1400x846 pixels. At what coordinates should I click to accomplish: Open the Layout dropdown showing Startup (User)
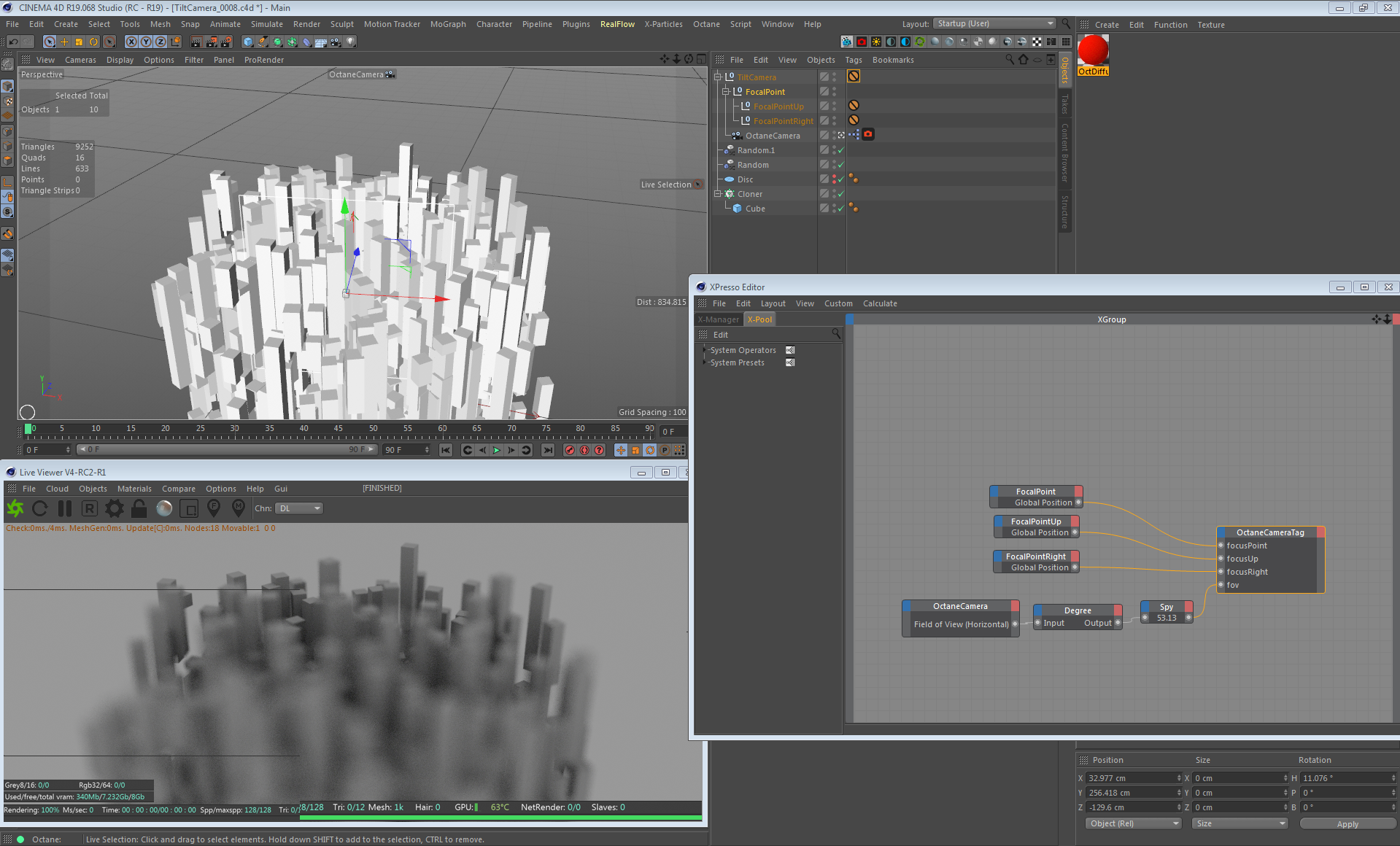pyautogui.click(x=994, y=24)
